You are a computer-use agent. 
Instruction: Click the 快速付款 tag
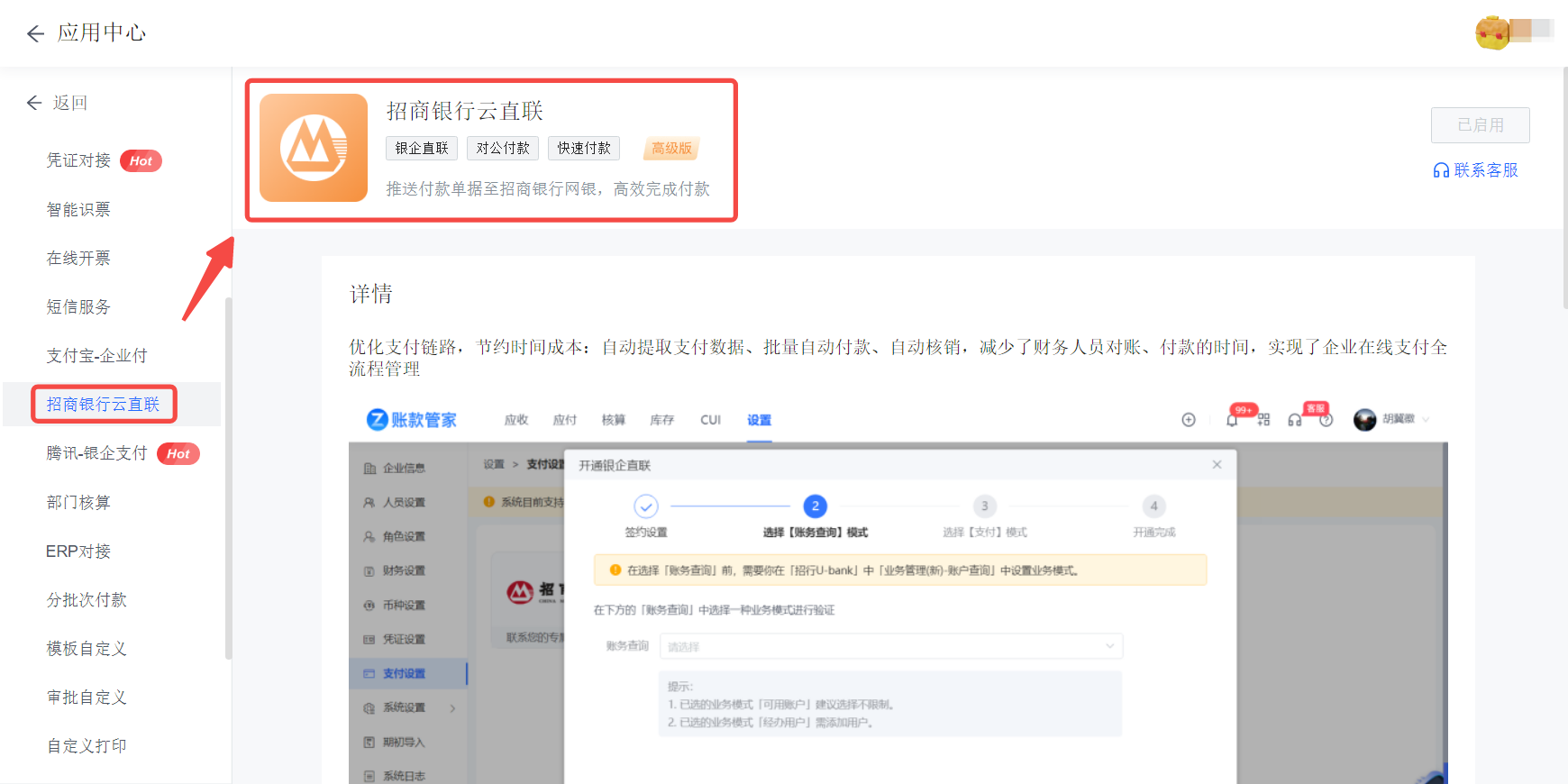pyautogui.click(x=584, y=148)
